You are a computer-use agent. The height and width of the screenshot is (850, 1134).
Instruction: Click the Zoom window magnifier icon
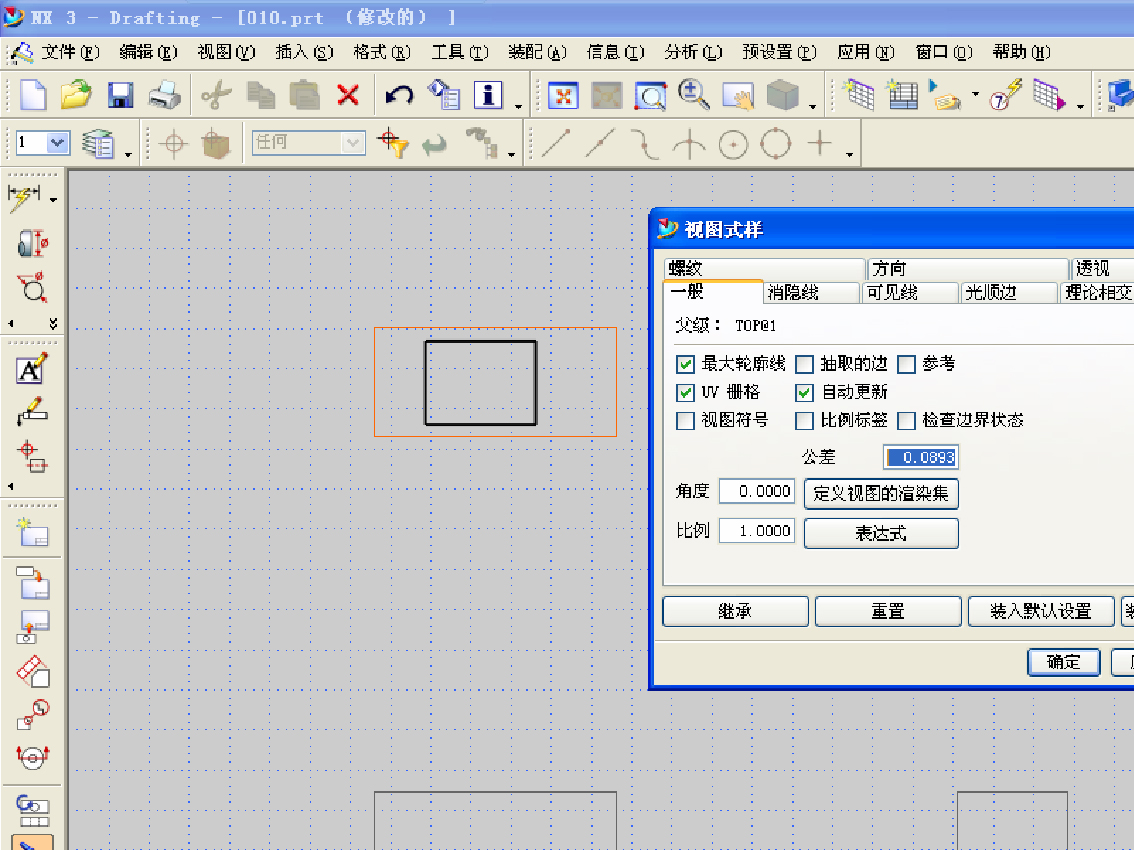pos(650,95)
